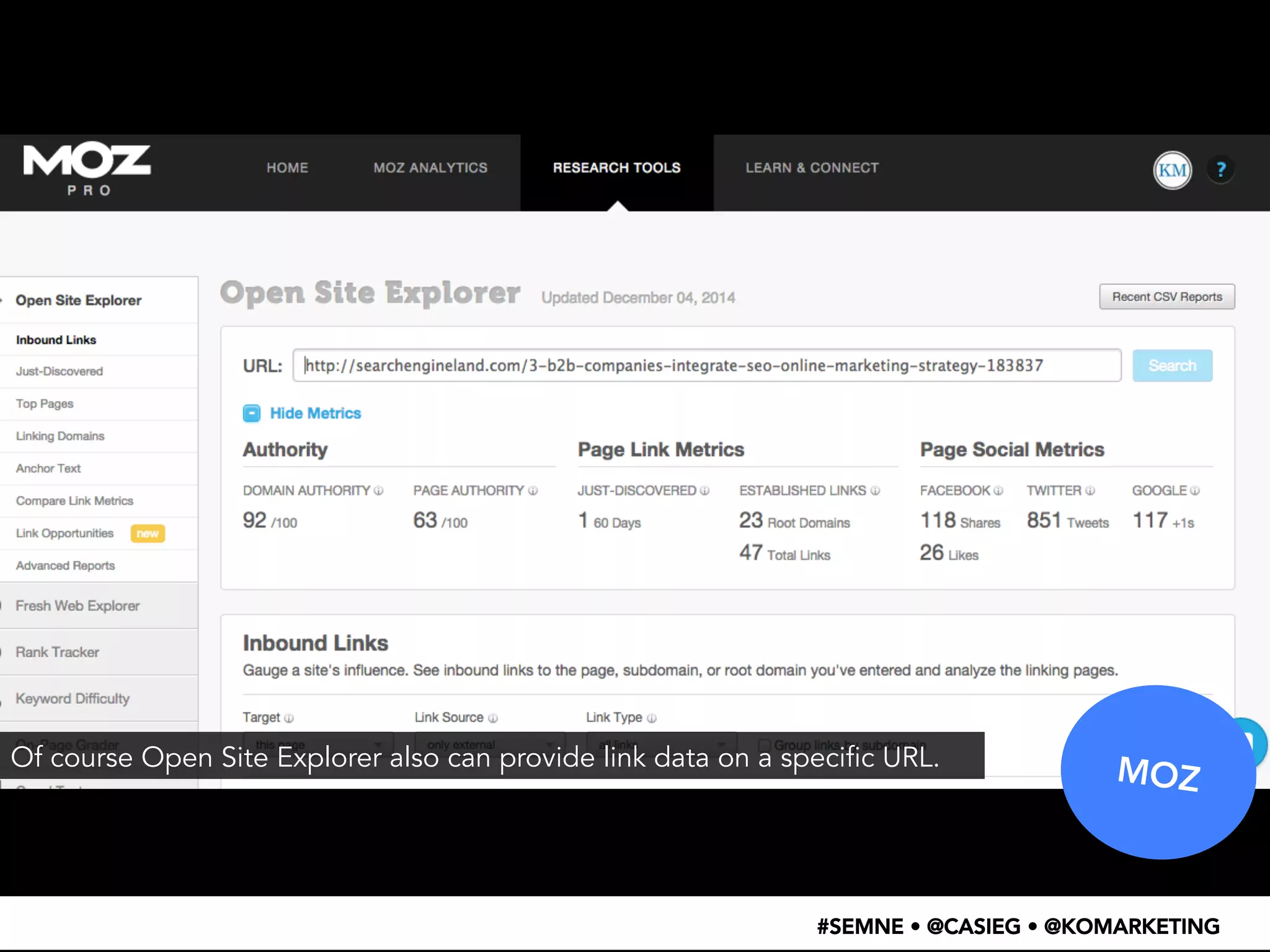
Task: Open Compare Link Metrics in sidebar
Action: pyautogui.click(x=74, y=501)
